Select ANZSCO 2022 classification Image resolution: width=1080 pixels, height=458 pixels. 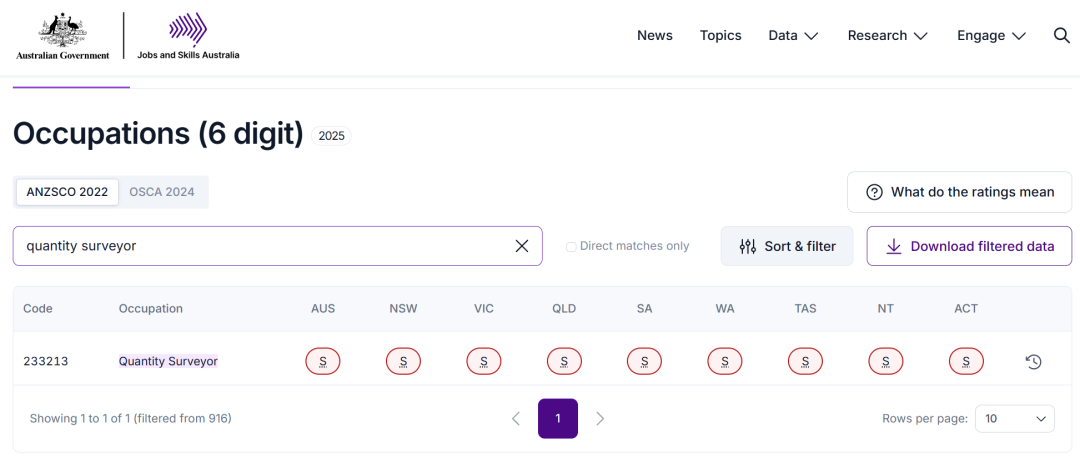coord(67,192)
